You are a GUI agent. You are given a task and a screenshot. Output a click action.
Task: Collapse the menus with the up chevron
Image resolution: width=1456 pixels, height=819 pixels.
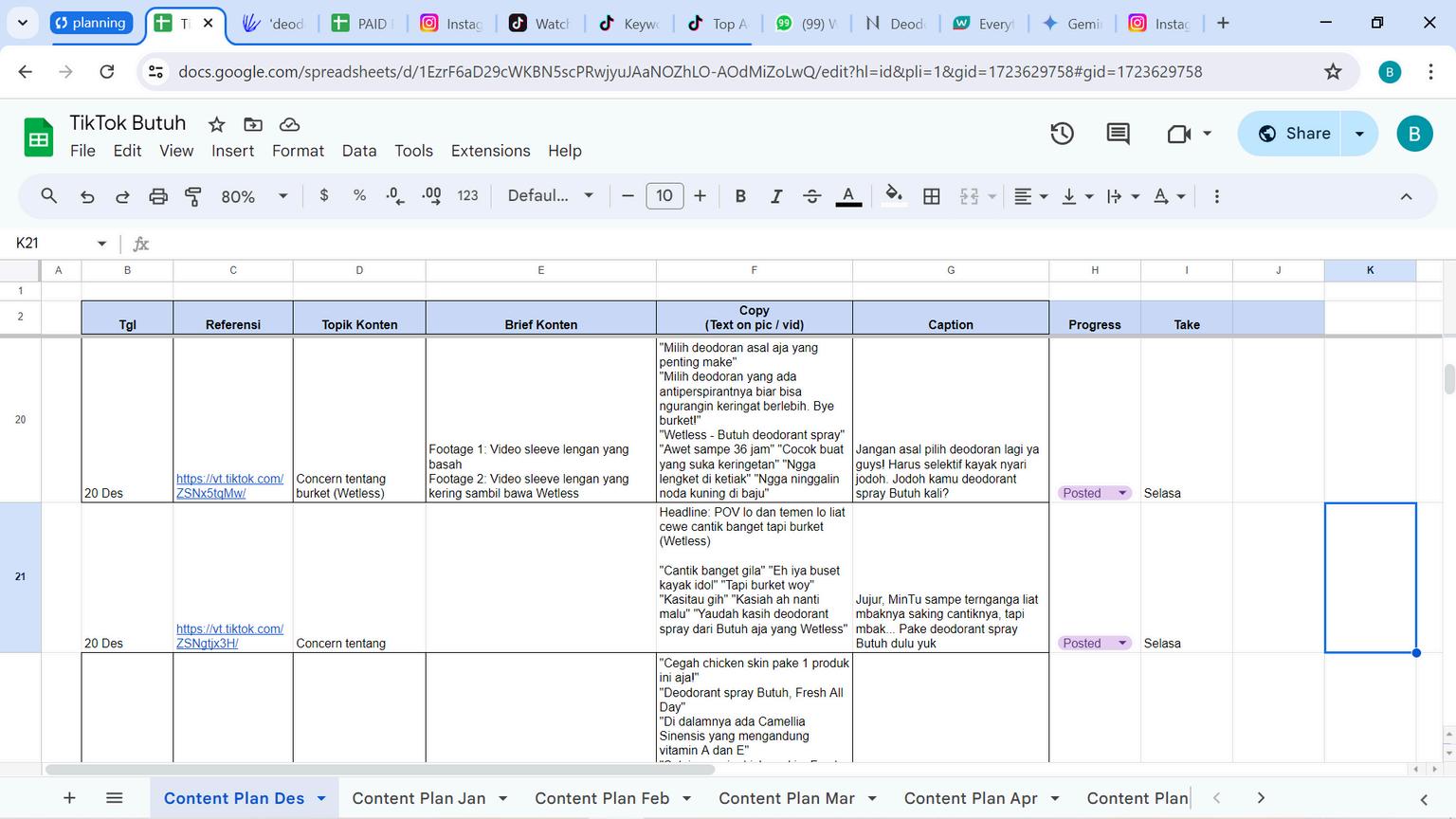[x=1407, y=196]
